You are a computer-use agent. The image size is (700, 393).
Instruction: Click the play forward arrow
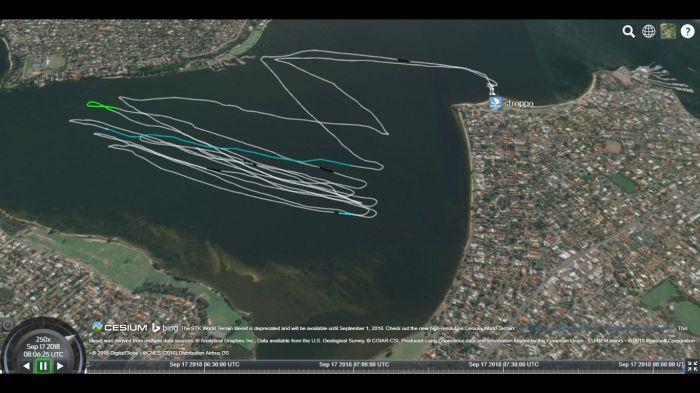[x=60, y=366]
